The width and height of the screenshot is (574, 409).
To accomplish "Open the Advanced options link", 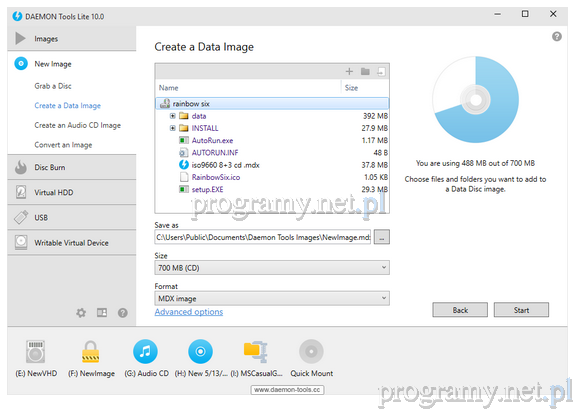I will (189, 312).
